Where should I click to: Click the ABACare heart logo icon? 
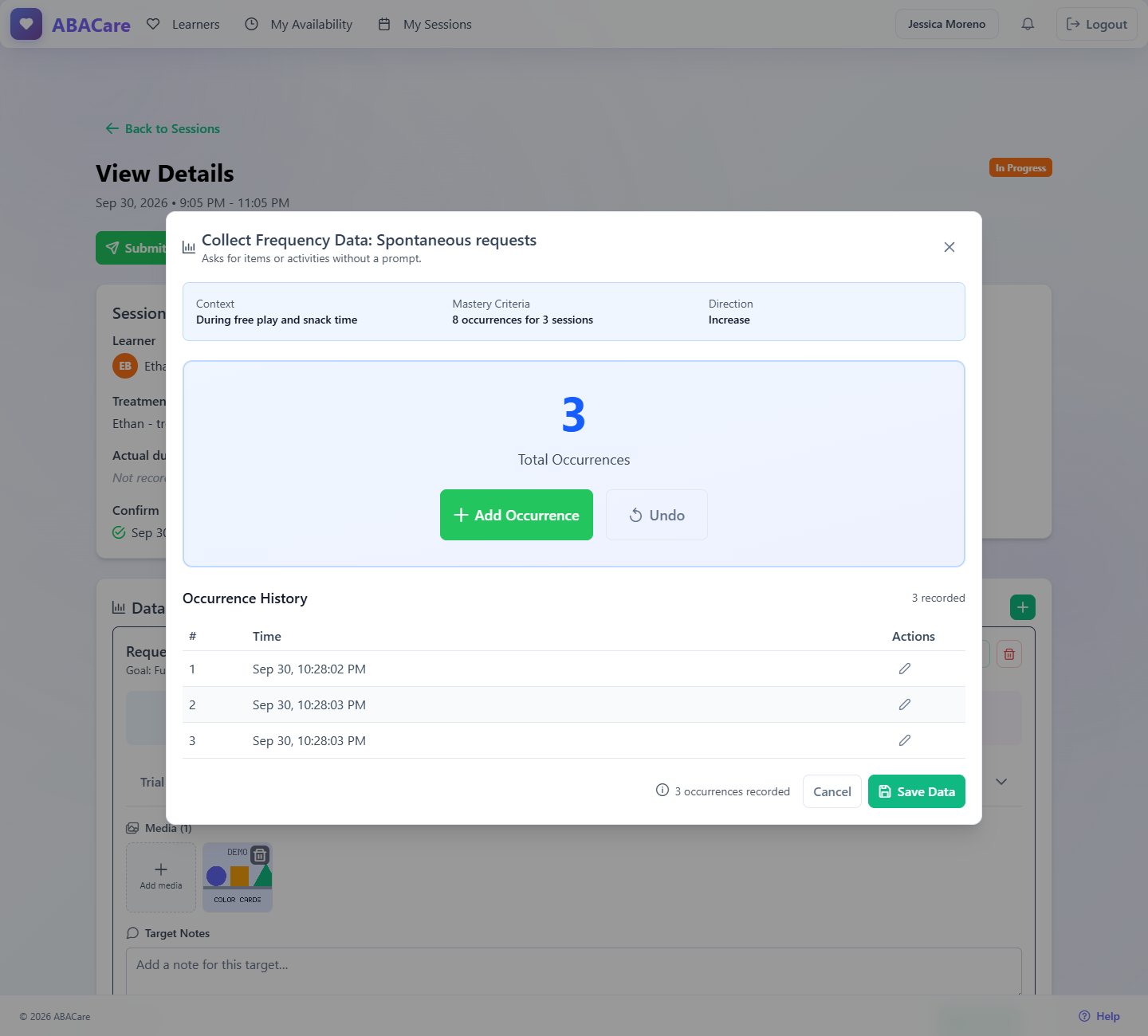tap(26, 24)
